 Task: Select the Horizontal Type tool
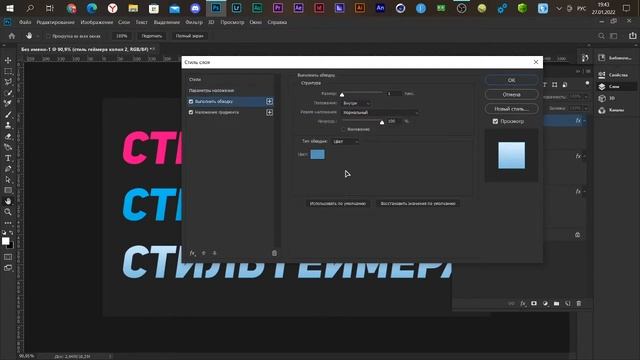click(x=8, y=158)
